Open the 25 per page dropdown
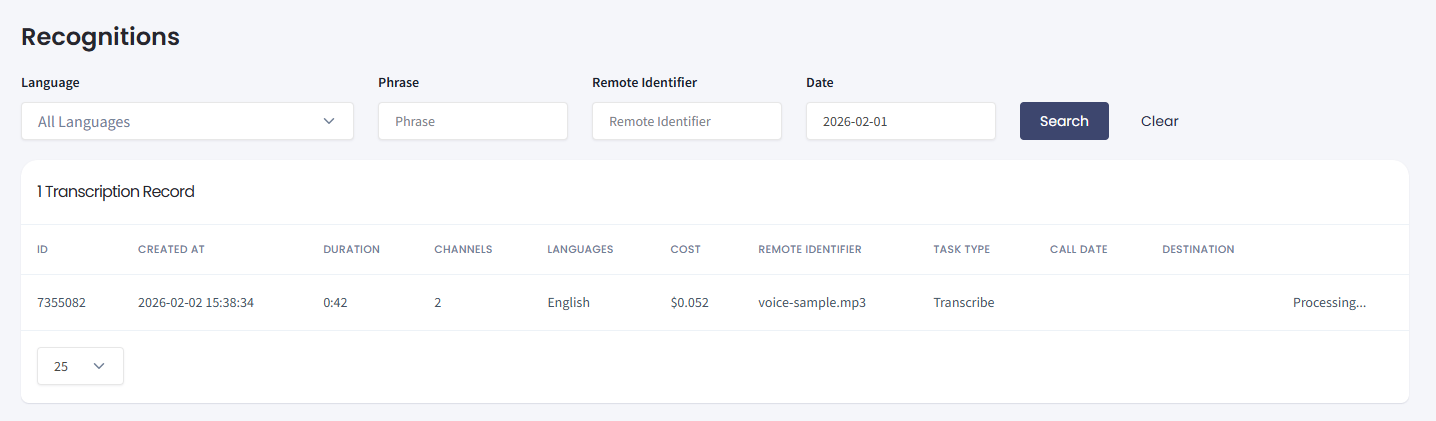The image size is (1436, 421). pyautogui.click(x=80, y=366)
